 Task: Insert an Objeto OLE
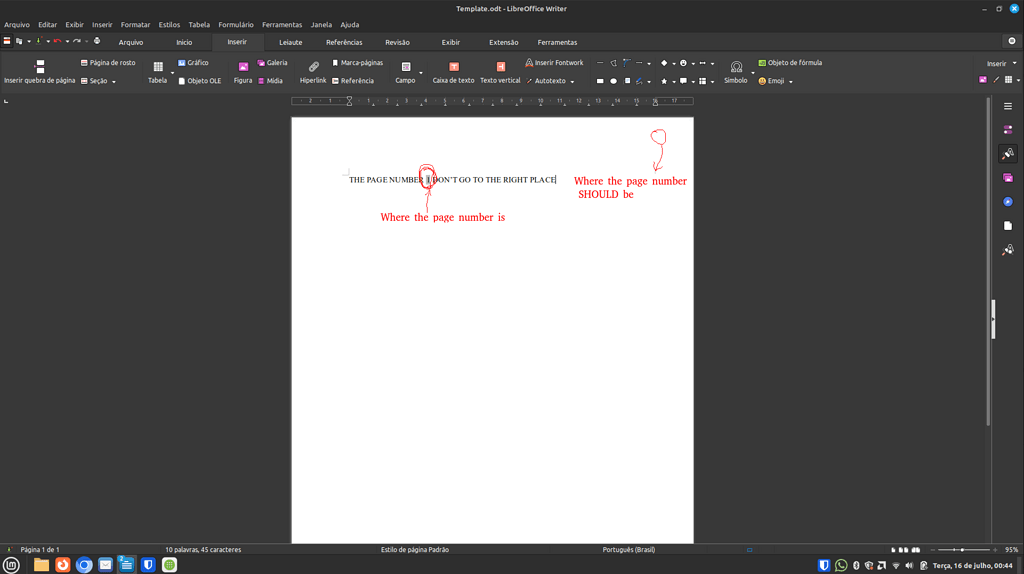pos(200,81)
